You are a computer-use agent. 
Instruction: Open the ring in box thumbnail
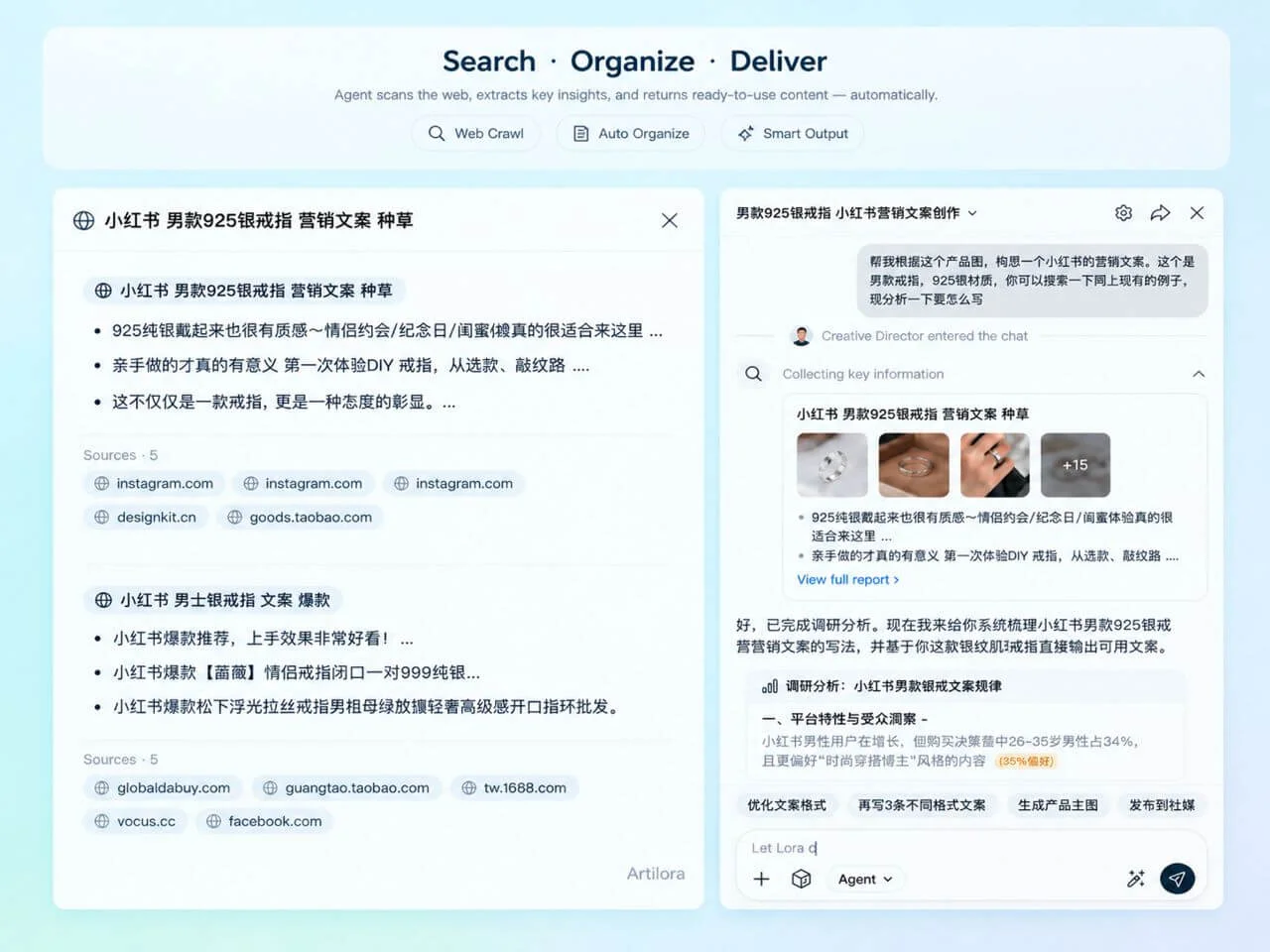pos(914,465)
